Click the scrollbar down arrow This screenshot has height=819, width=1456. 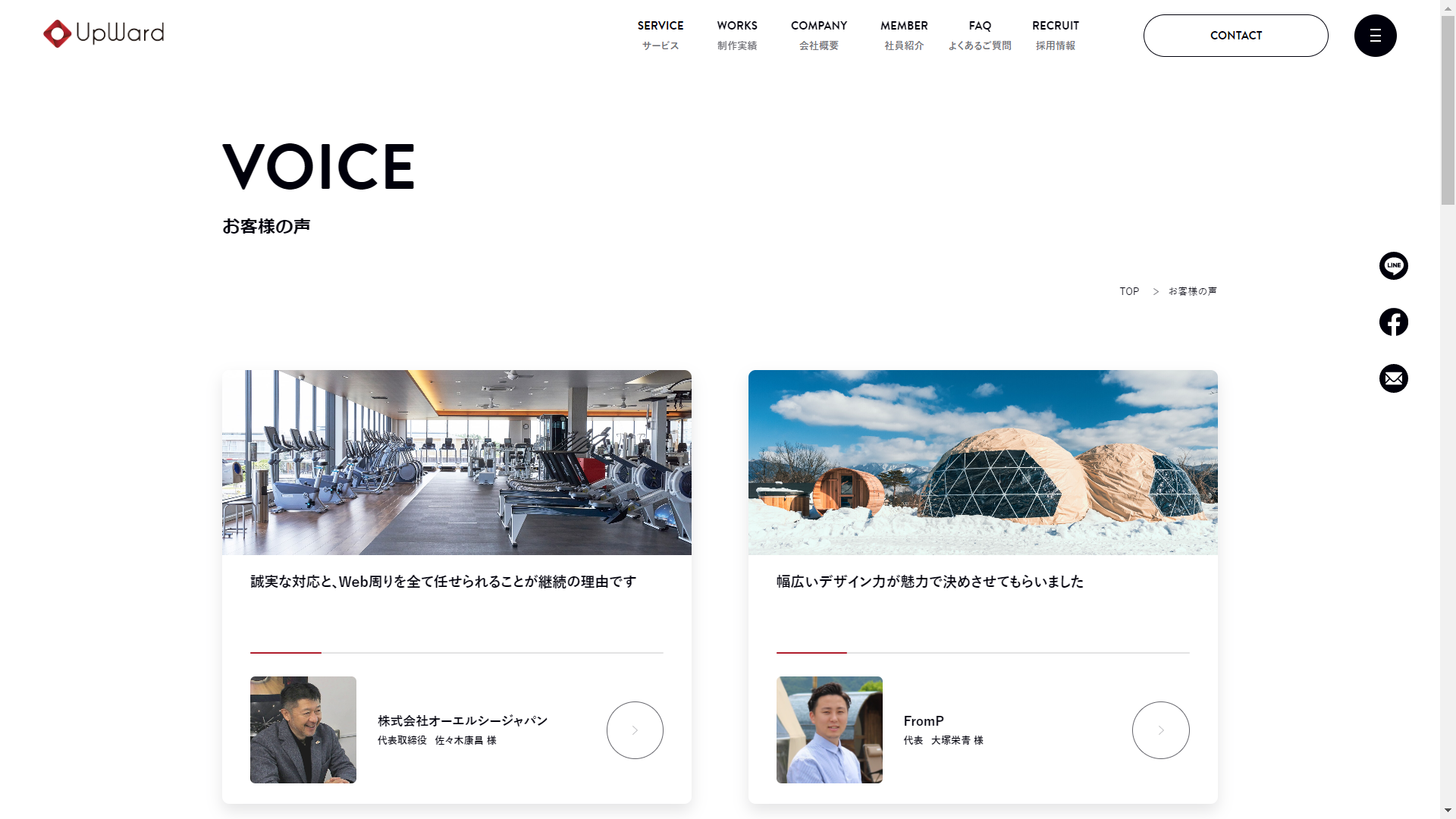point(1448,811)
